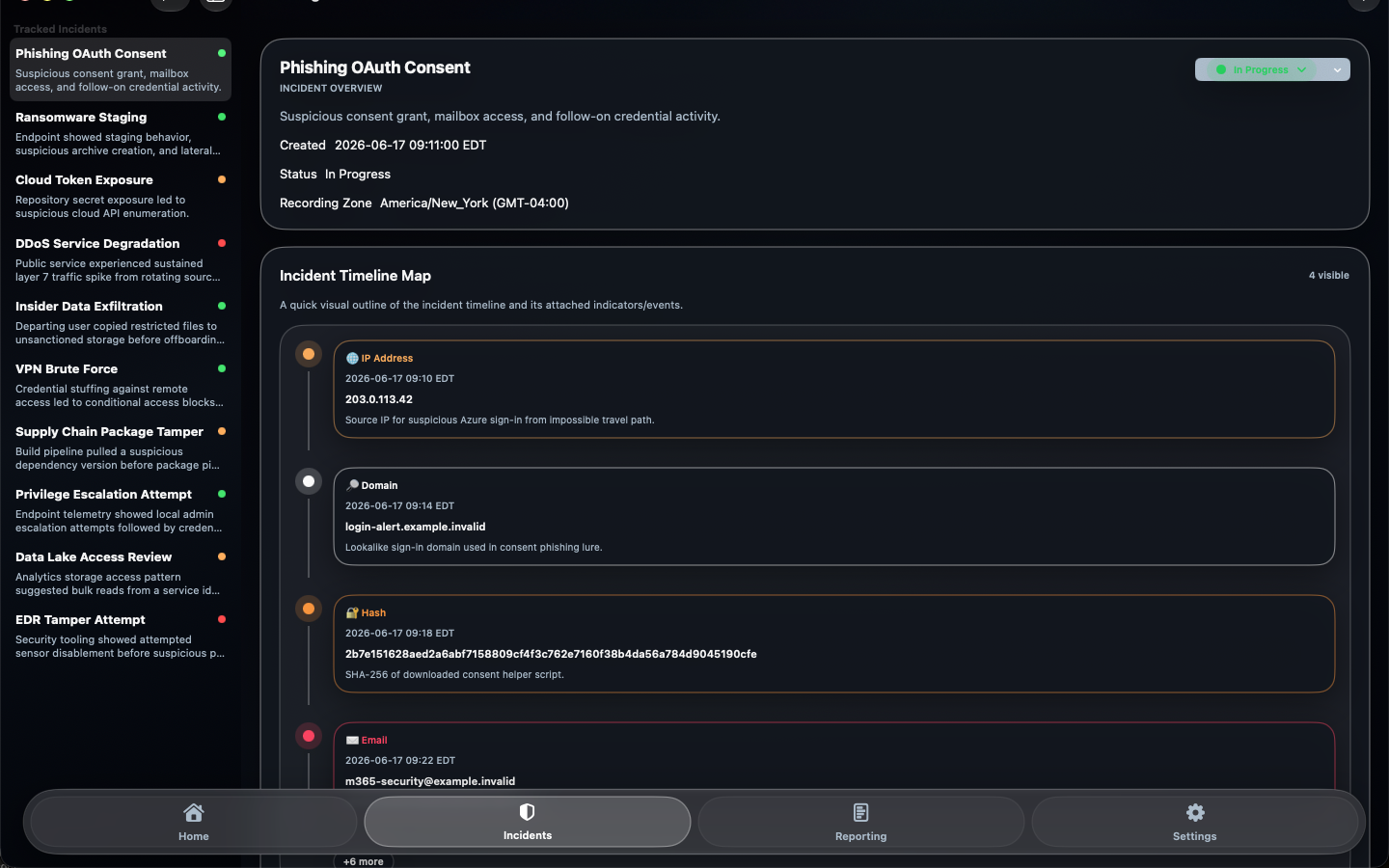1389x868 pixels.
Task: Open the Privilege Escalation Attempt incident
Action: pos(121,510)
